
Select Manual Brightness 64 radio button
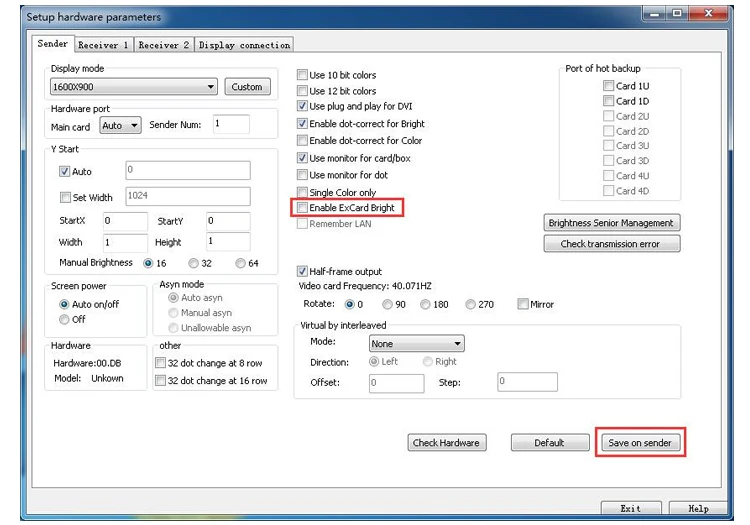(241, 263)
